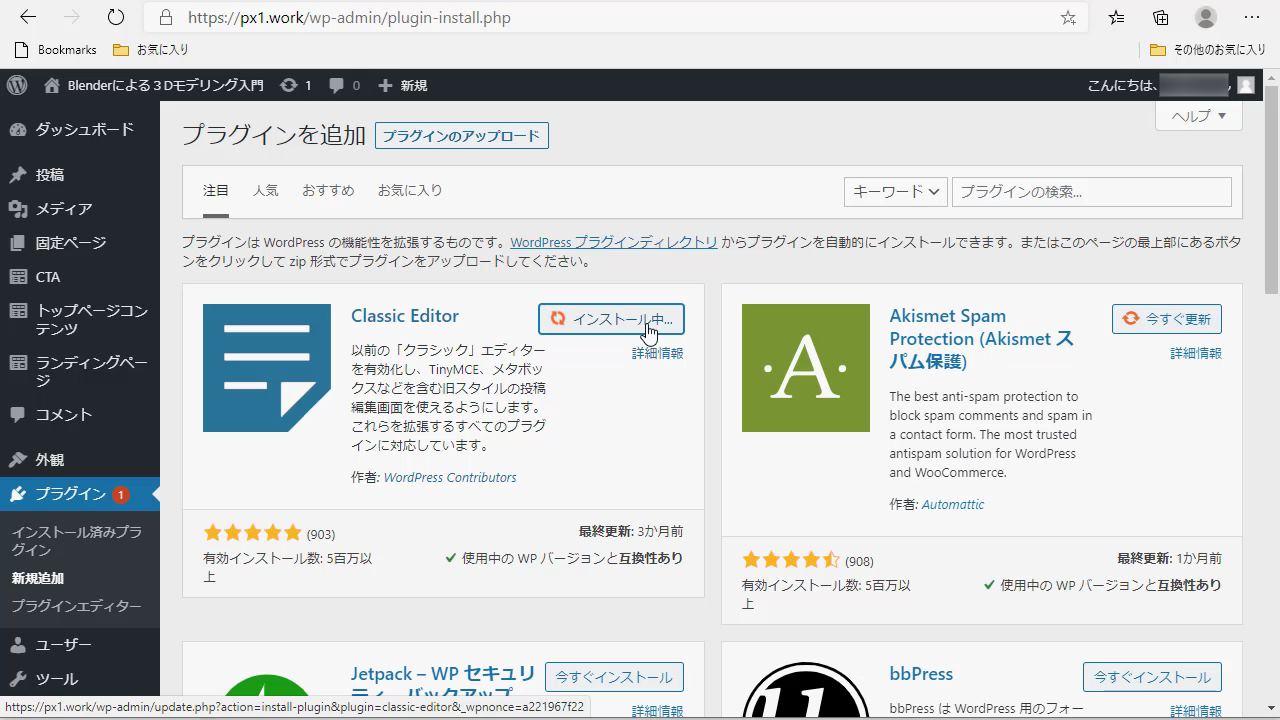Open the 新規 new content menu
The width and height of the screenshot is (1280, 720).
point(403,85)
